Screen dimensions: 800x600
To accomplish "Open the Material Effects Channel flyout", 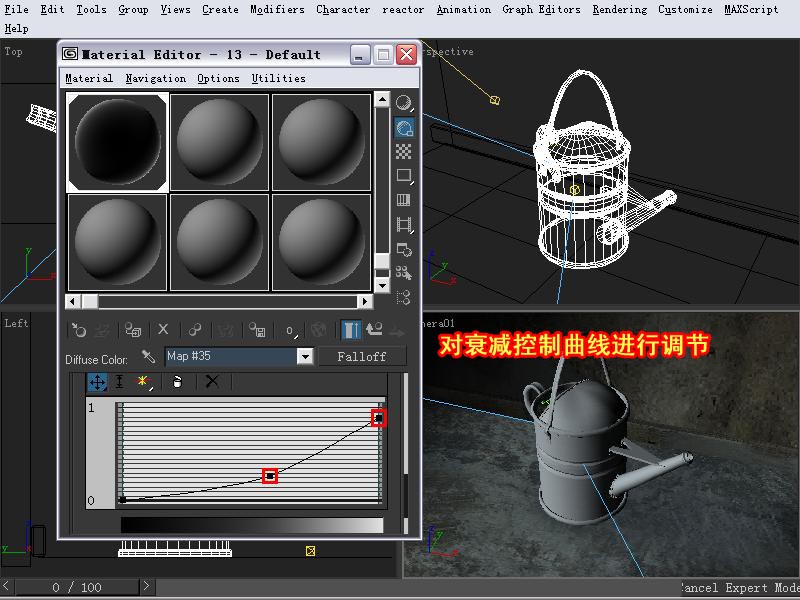I will (290, 329).
